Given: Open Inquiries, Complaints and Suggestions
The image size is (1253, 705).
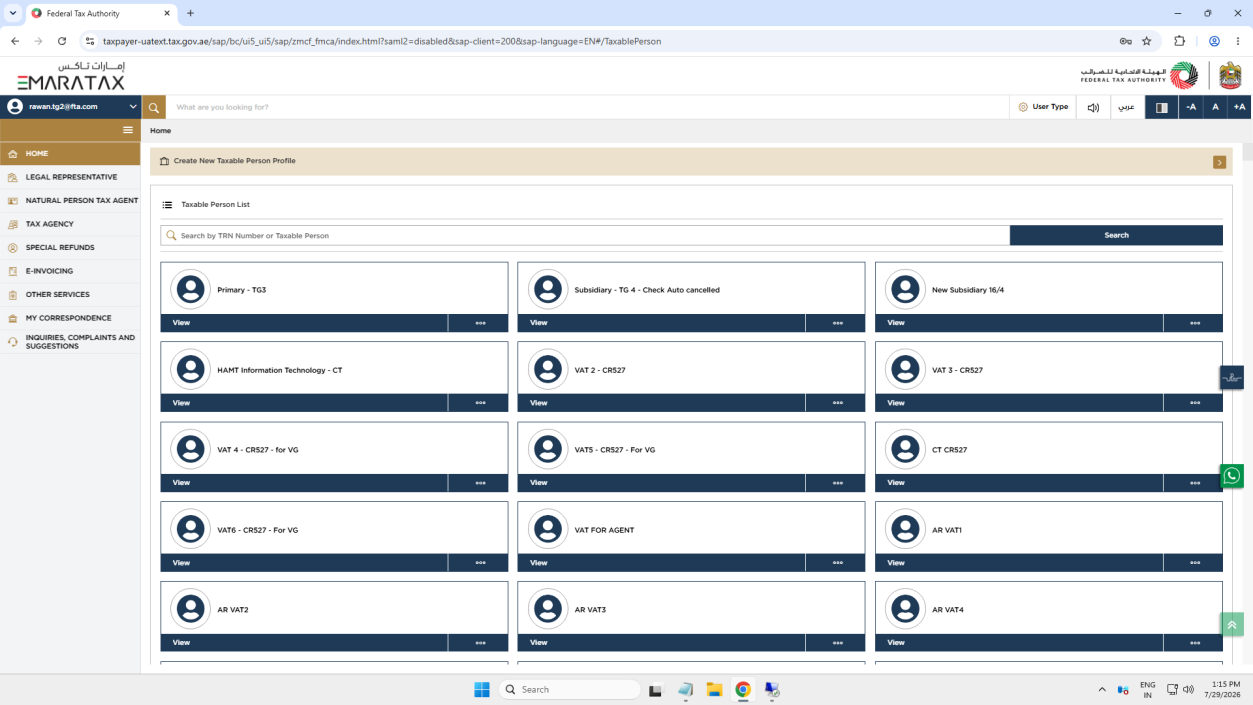Looking at the screenshot, I should pyautogui.click(x=70, y=342).
